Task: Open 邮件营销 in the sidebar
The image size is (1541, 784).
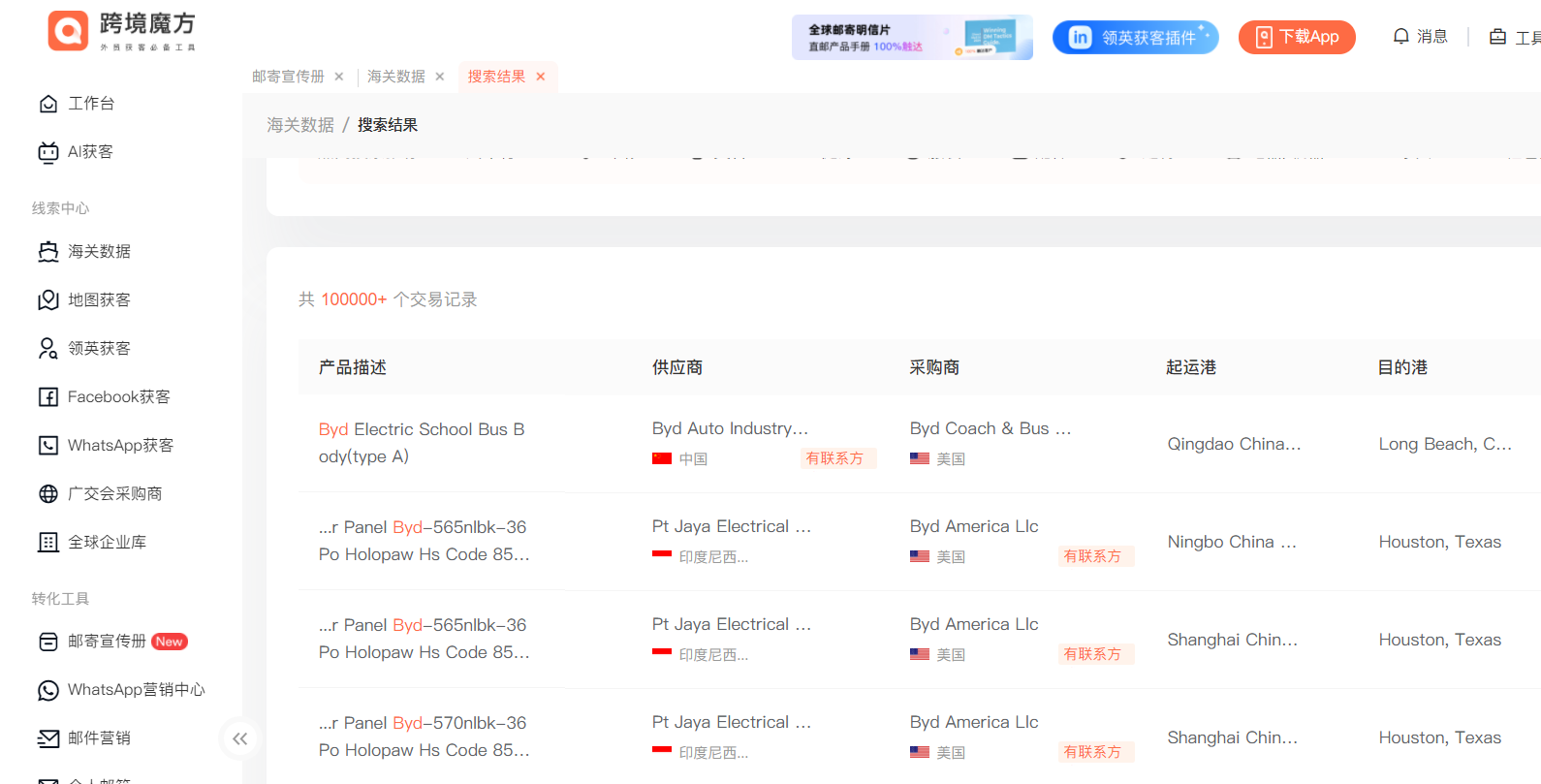Action: point(98,738)
